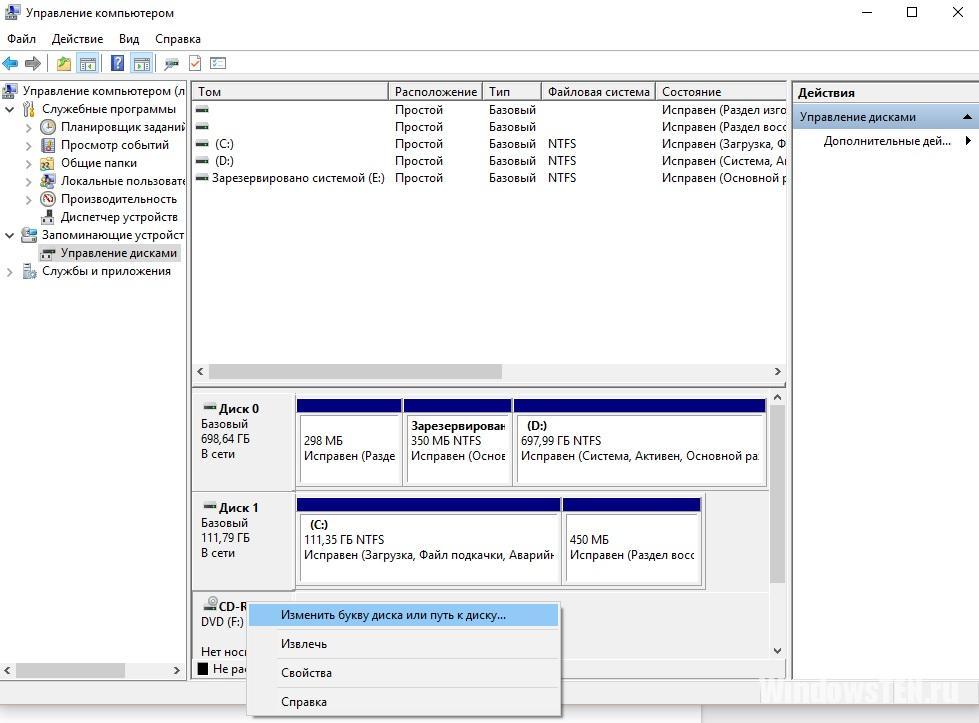Select Планировщик заданий in the tree

pyautogui.click(x=112, y=127)
